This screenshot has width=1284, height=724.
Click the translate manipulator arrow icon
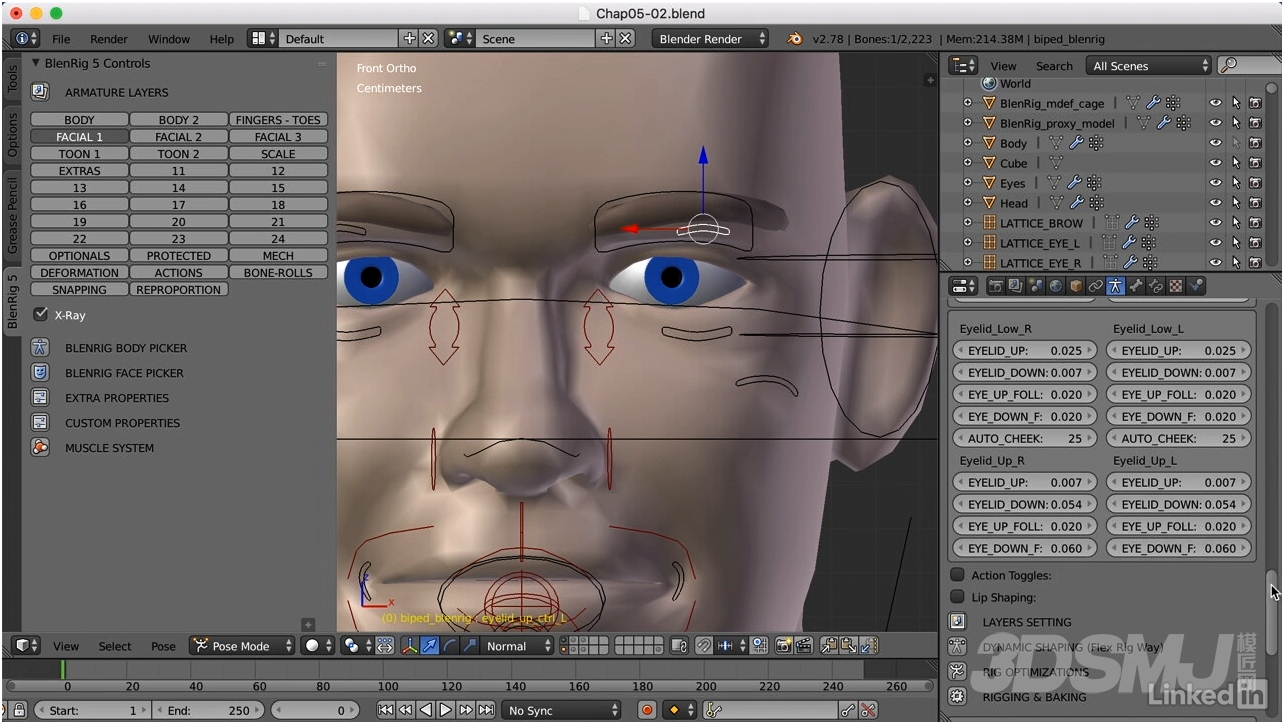coord(429,646)
